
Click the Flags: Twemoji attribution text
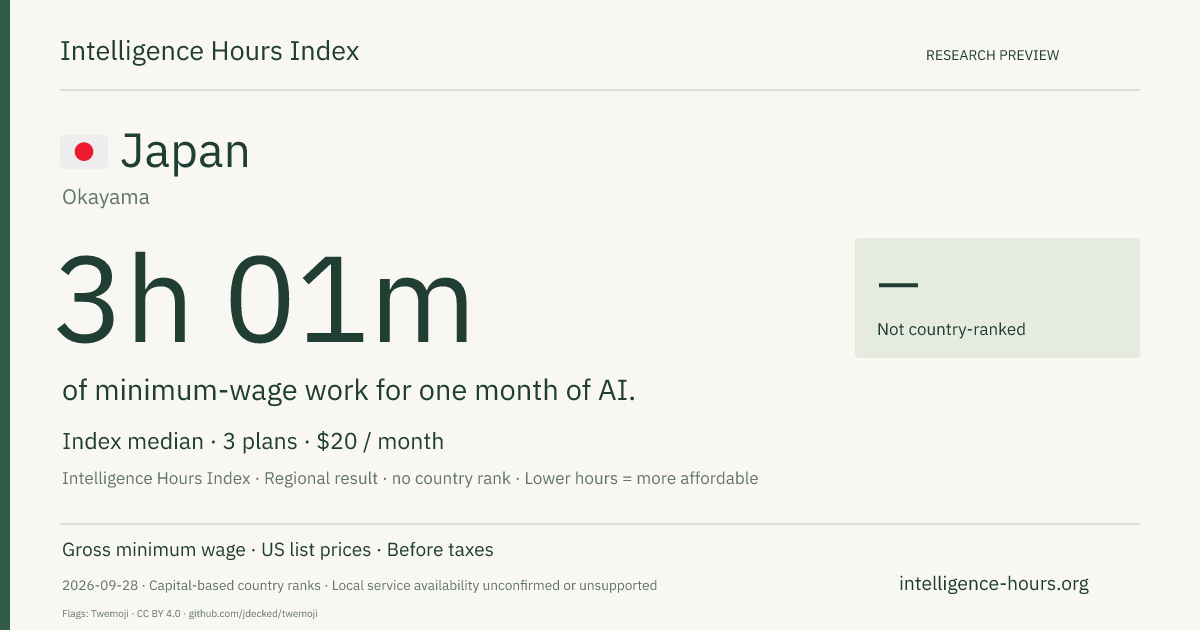[95, 613]
